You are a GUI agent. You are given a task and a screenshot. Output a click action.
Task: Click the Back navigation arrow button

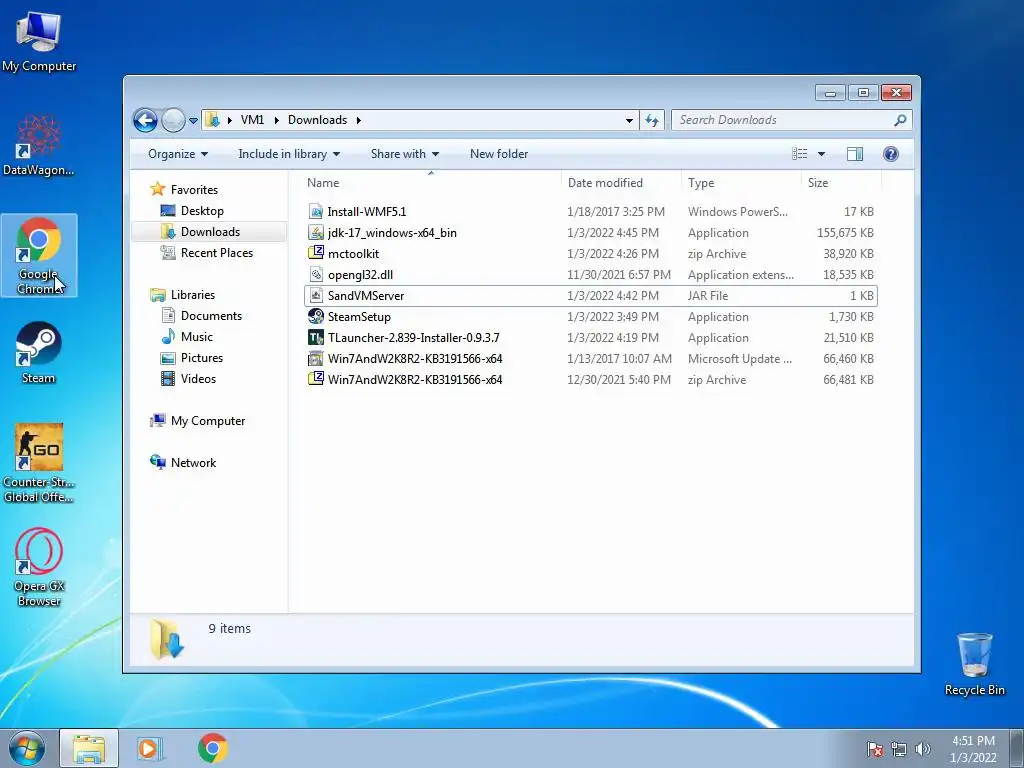coord(145,120)
